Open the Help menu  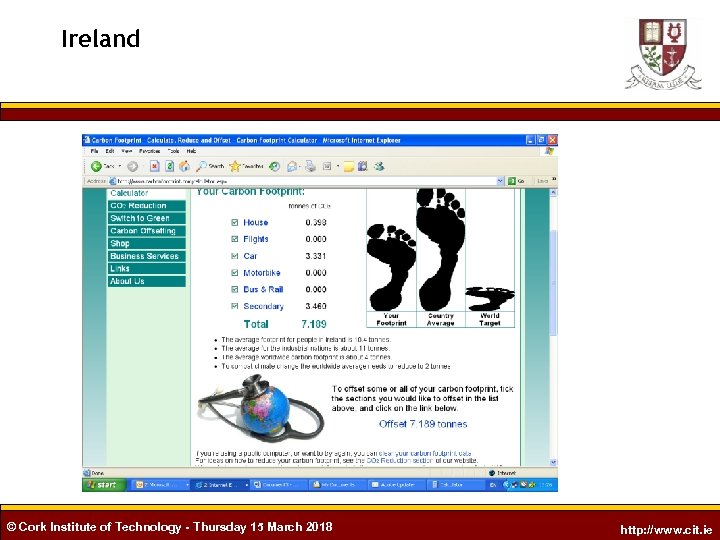pos(191,151)
